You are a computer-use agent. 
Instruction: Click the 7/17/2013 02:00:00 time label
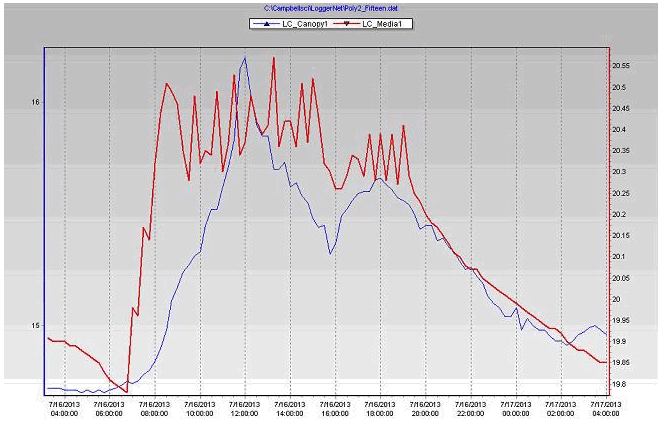click(561, 409)
